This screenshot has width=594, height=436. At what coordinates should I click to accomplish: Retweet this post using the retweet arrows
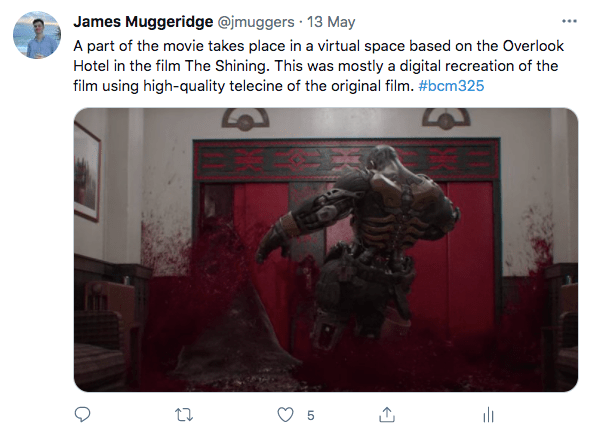point(184,415)
